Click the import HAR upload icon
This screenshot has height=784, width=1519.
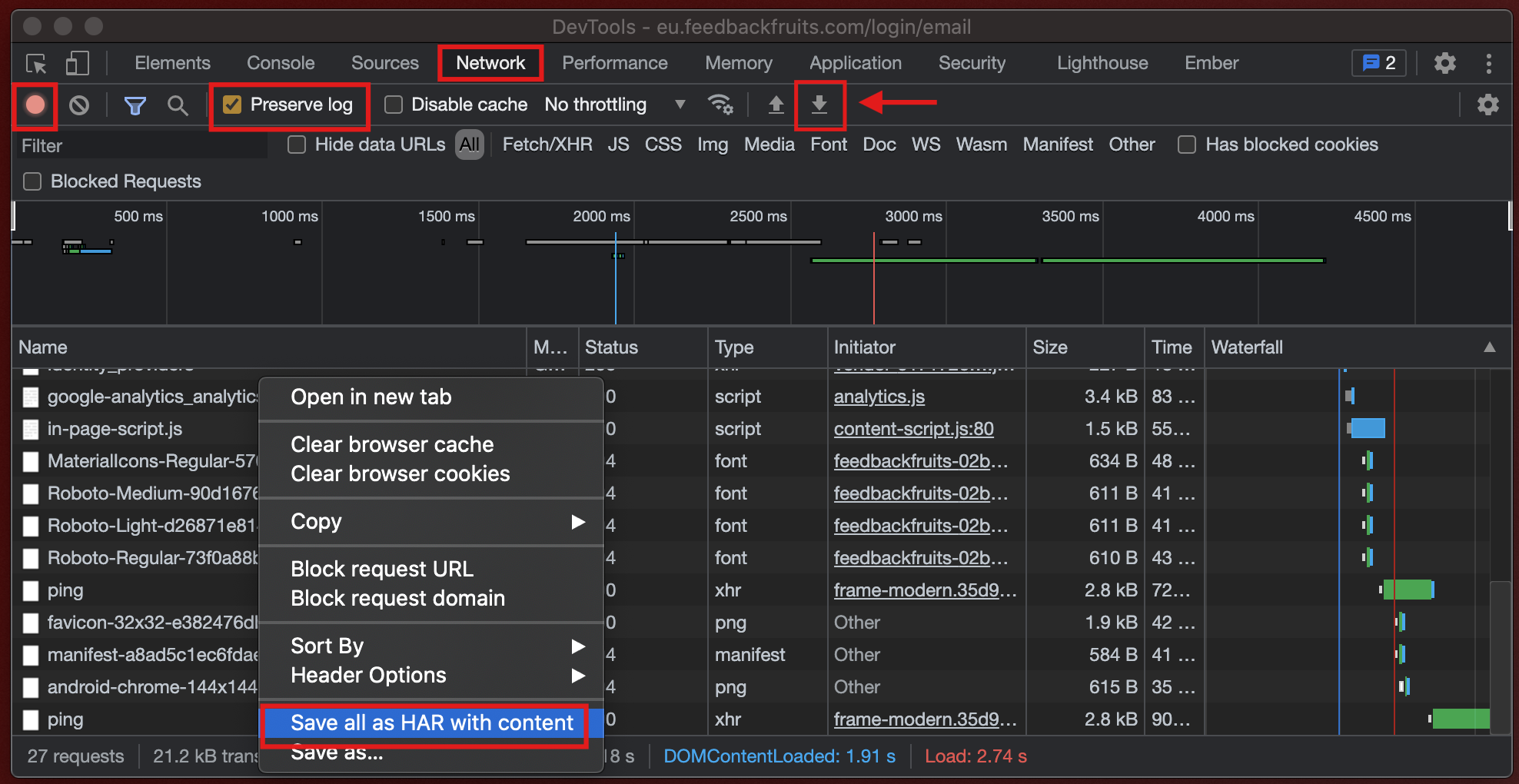click(x=776, y=105)
